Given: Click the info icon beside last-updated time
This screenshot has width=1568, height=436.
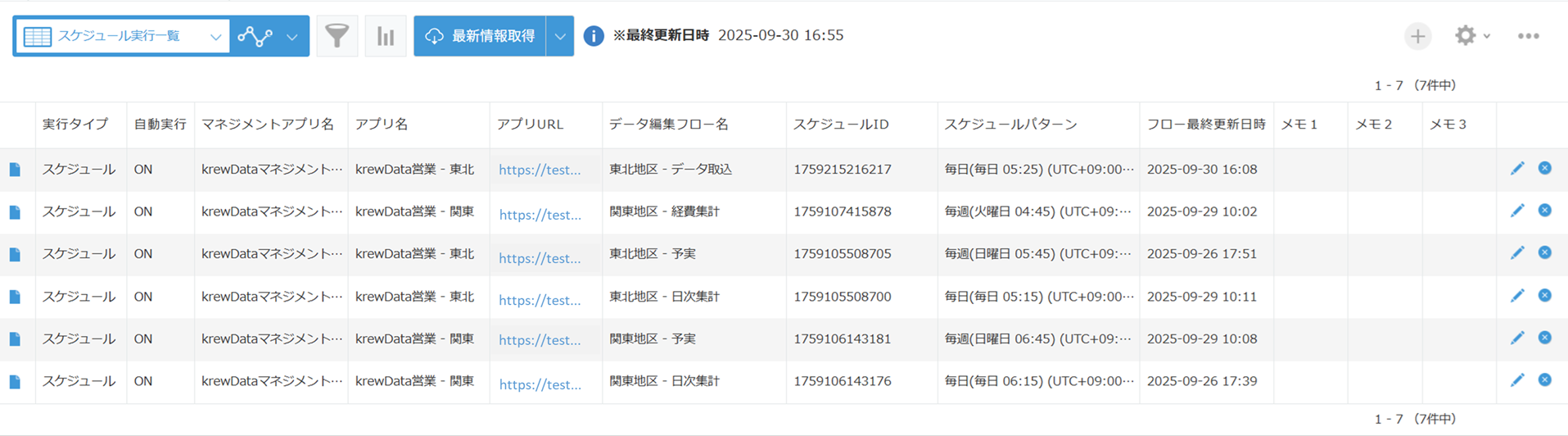Looking at the screenshot, I should click(x=594, y=36).
